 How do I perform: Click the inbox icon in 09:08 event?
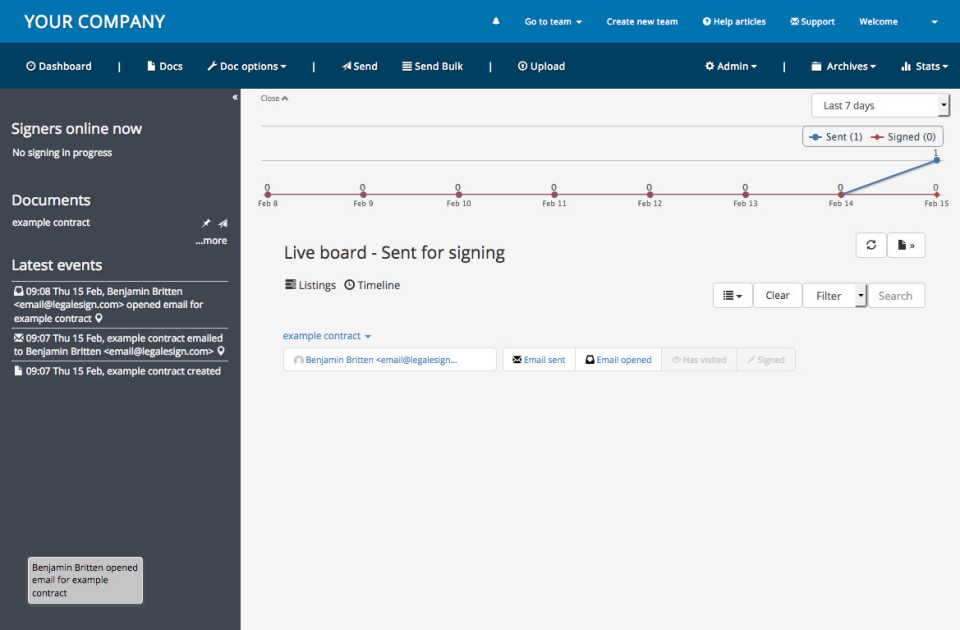pos(18,291)
